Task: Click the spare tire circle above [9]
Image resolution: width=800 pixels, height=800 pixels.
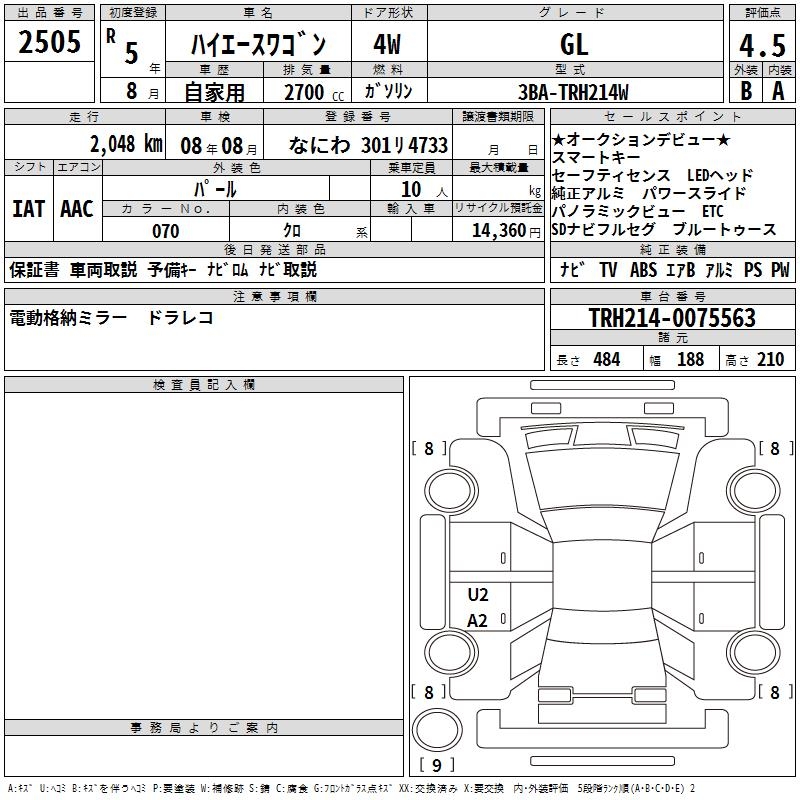Action: tap(437, 730)
